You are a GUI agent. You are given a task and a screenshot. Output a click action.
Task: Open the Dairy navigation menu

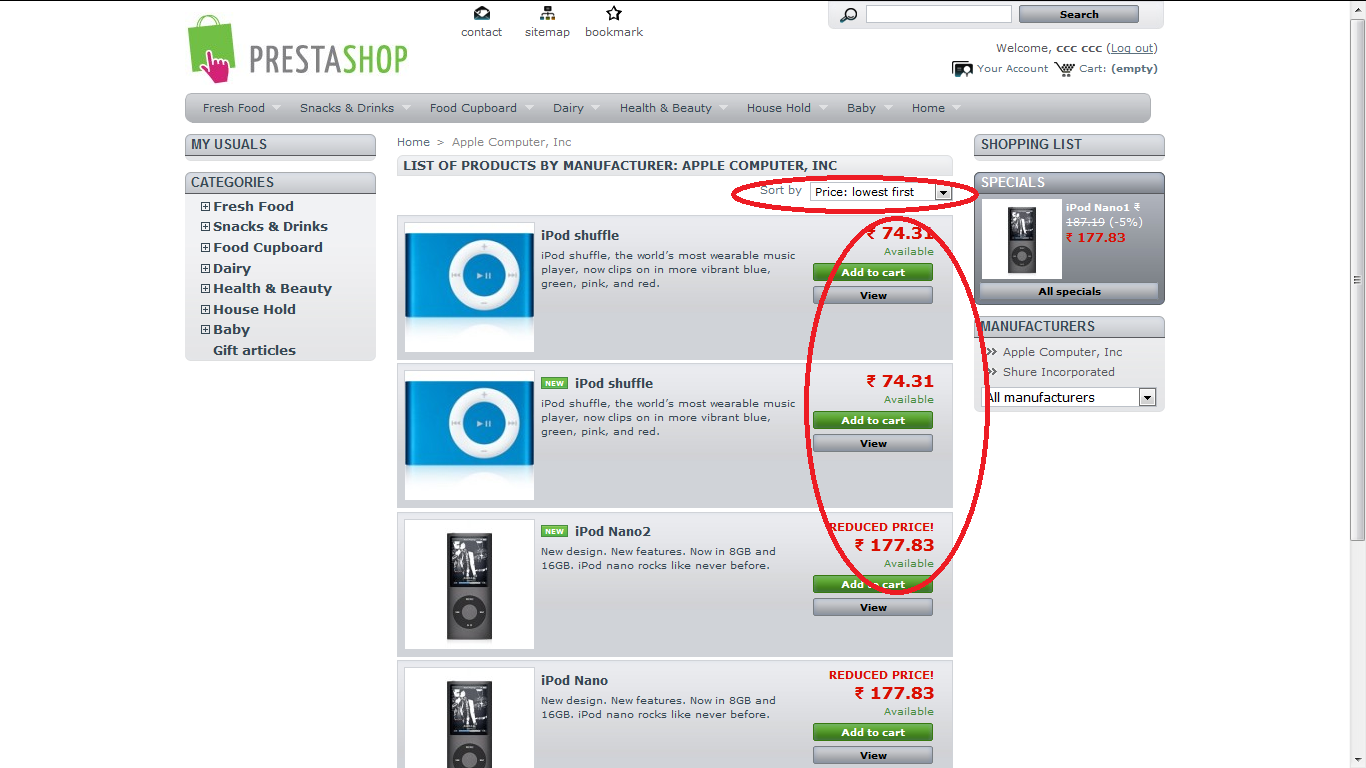click(568, 108)
